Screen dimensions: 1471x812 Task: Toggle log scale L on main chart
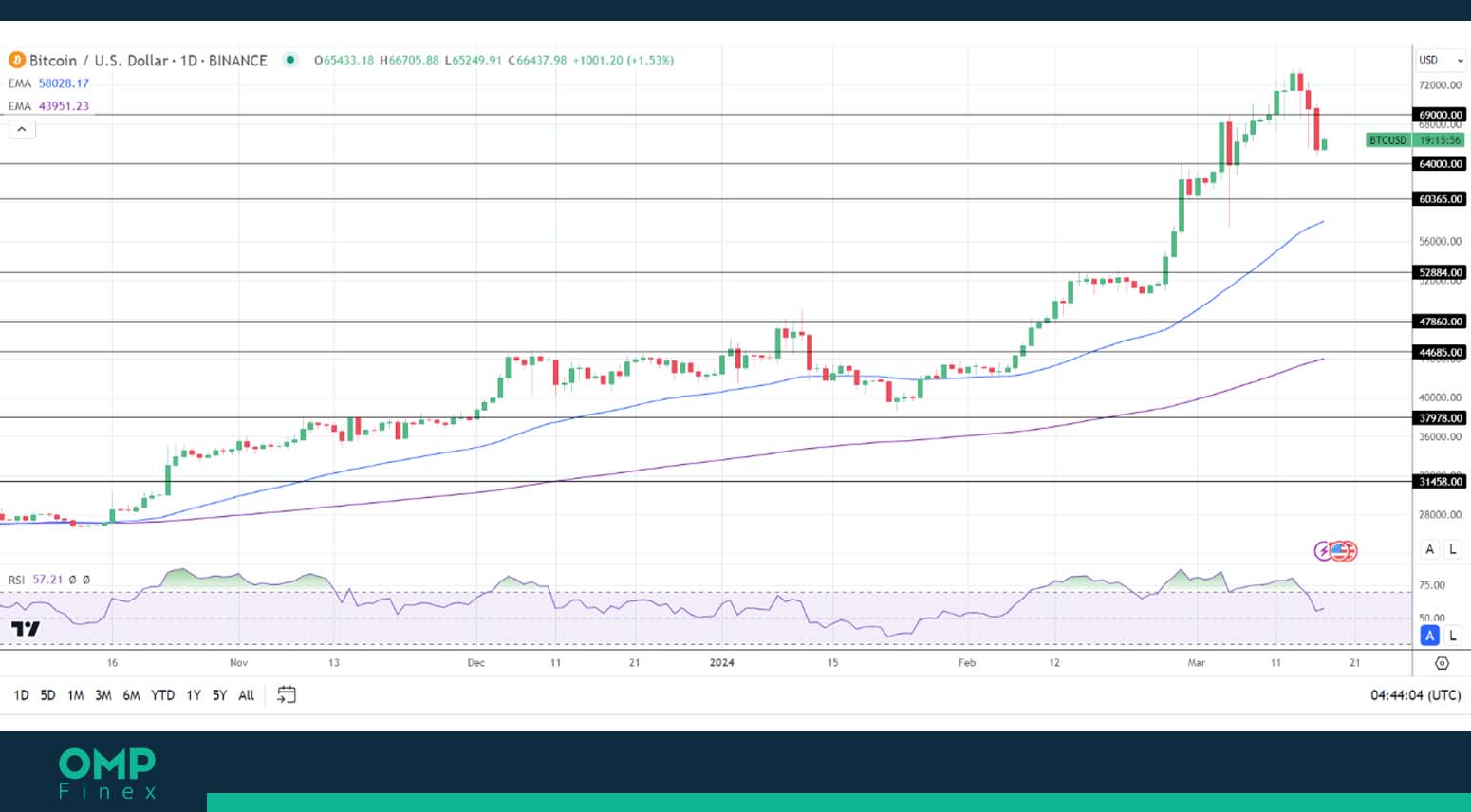(1453, 549)
